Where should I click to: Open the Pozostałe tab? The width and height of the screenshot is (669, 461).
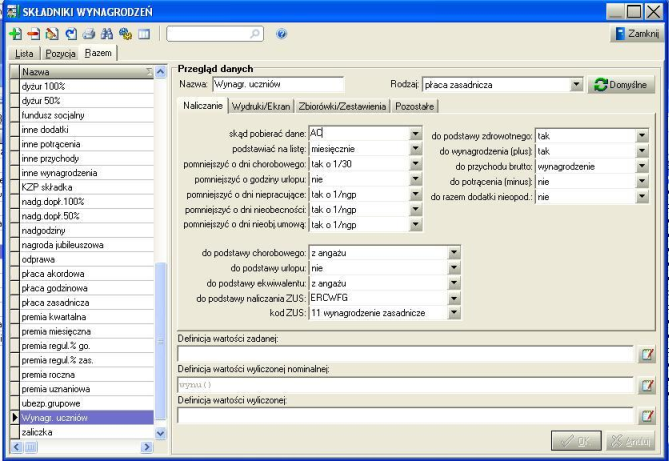coord(415,106)
